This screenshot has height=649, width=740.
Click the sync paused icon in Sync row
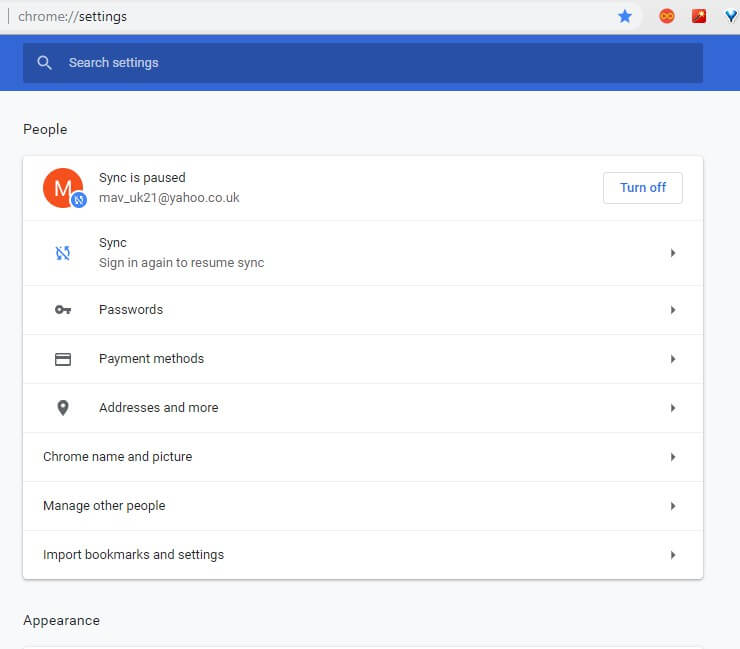pyautogui.click(x=63, y=253)
